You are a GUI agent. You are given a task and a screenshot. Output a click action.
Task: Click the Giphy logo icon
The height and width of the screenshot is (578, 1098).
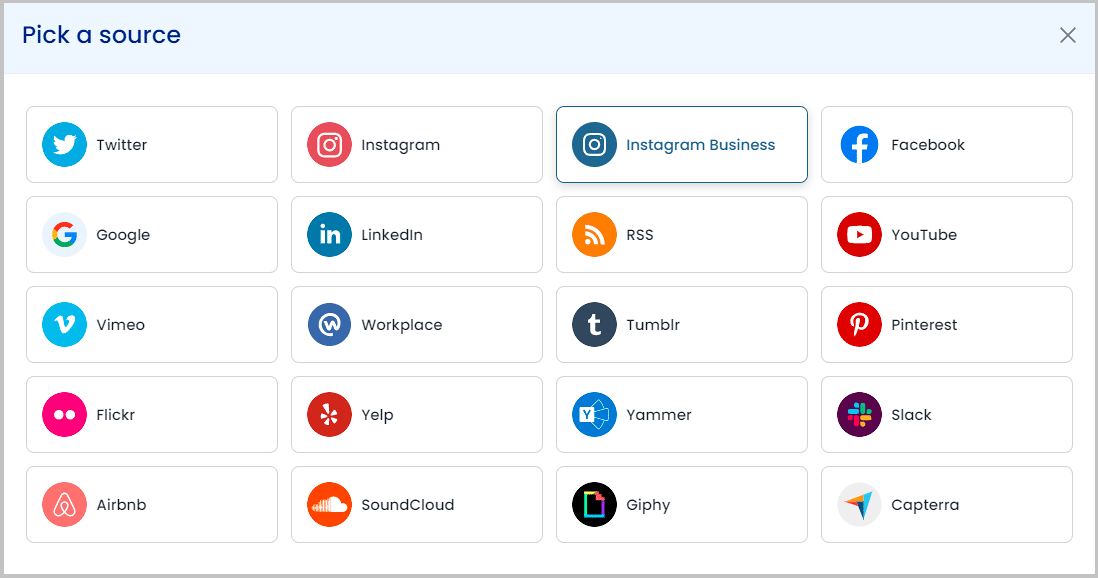tap(595, 504)
